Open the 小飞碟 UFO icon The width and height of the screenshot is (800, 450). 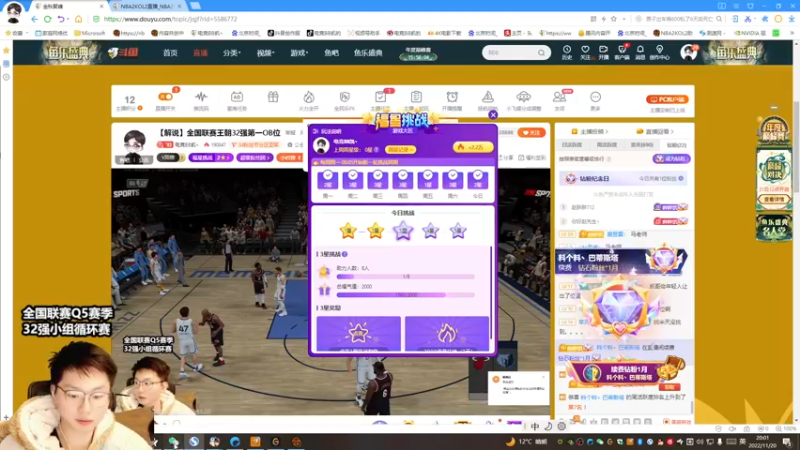pos(523,99)
